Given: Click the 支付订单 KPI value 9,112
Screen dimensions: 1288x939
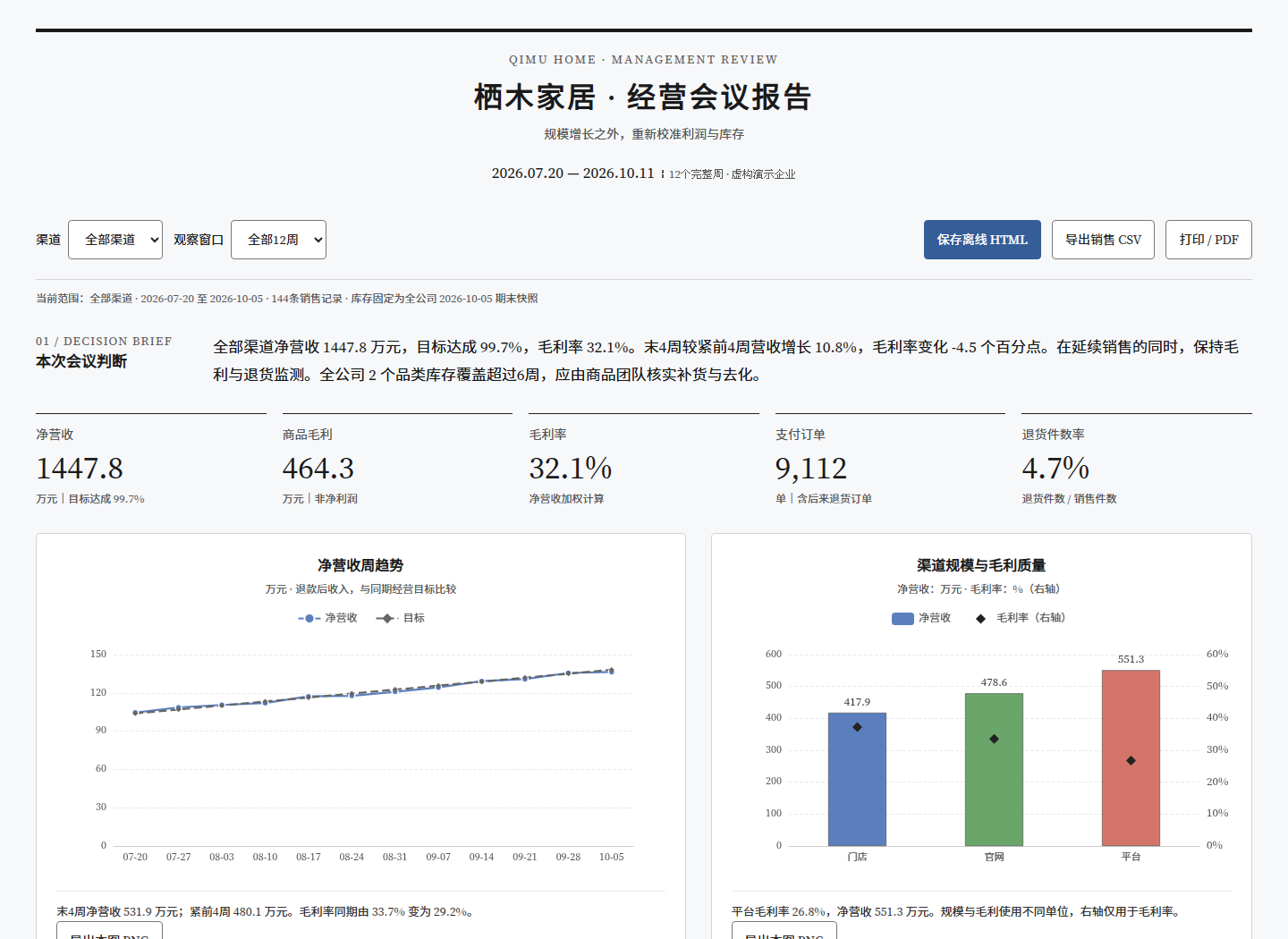Looking at the screenshot, I should (811, 468).
